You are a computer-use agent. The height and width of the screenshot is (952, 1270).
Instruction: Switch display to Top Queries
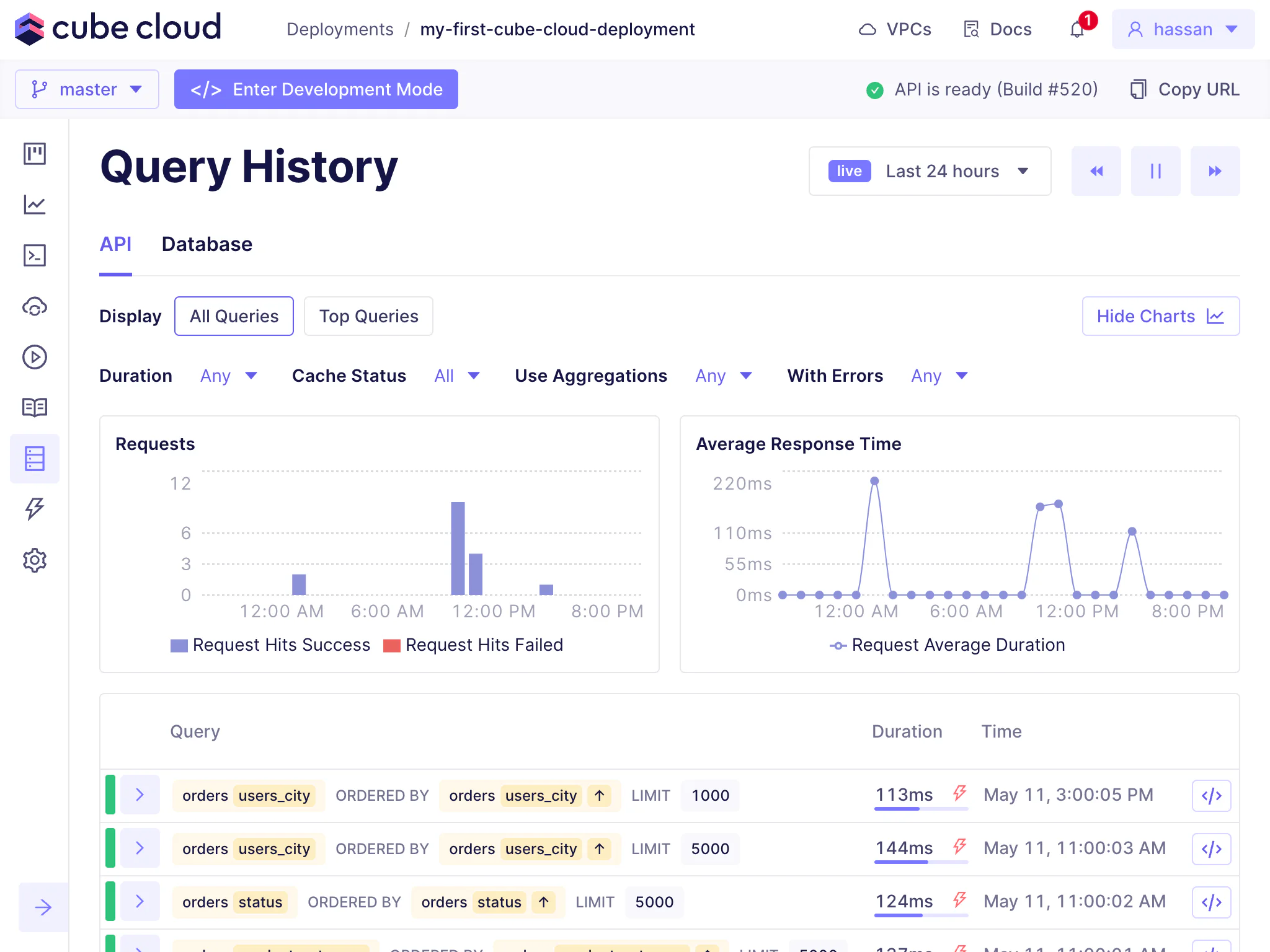pyautogui.click(x=368, y=316)
